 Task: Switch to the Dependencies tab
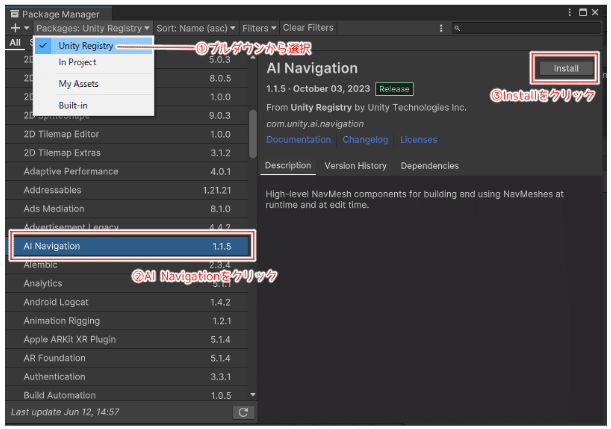point(429,166)
